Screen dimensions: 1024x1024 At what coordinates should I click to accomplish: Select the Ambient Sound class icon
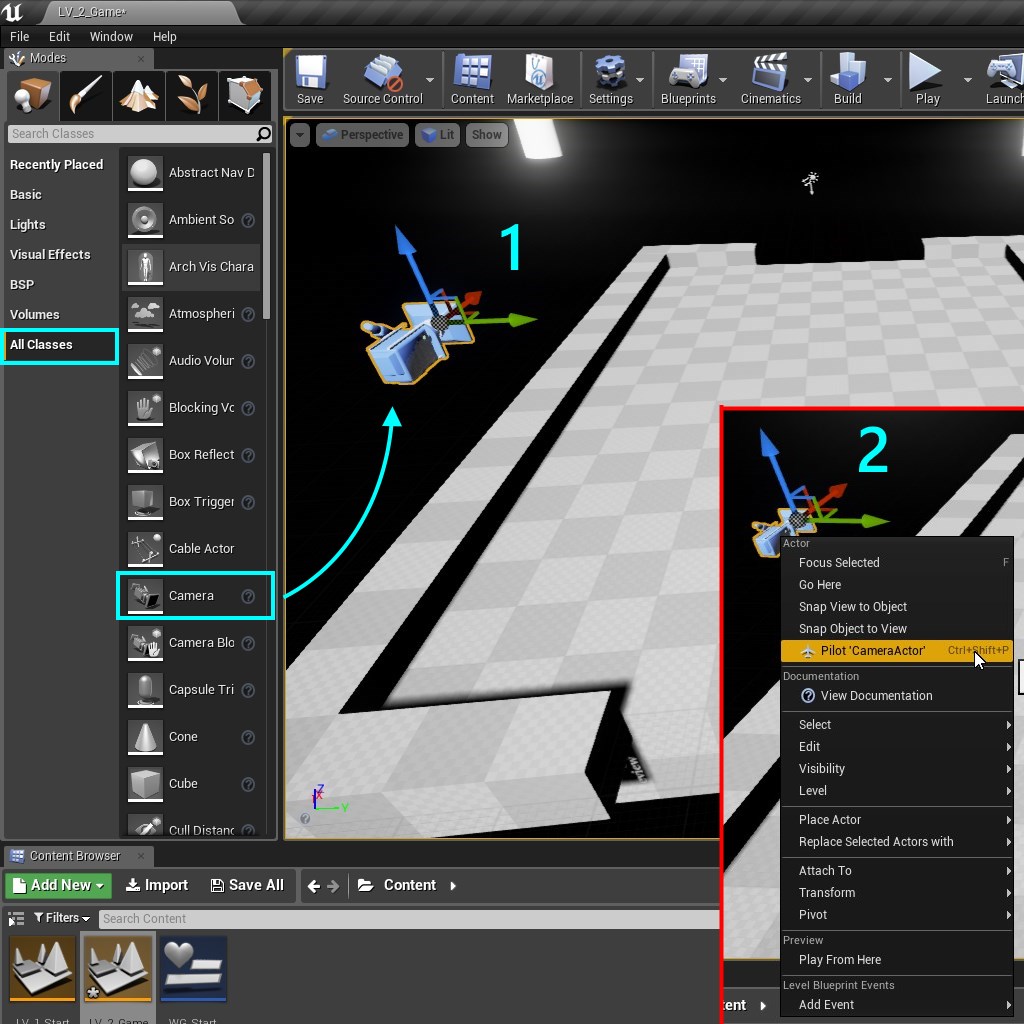tap(145, 219)
